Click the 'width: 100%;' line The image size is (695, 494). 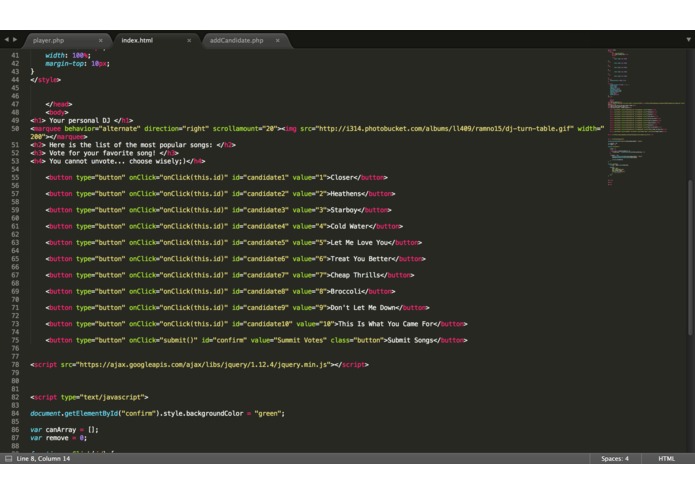tap(68, 55)
